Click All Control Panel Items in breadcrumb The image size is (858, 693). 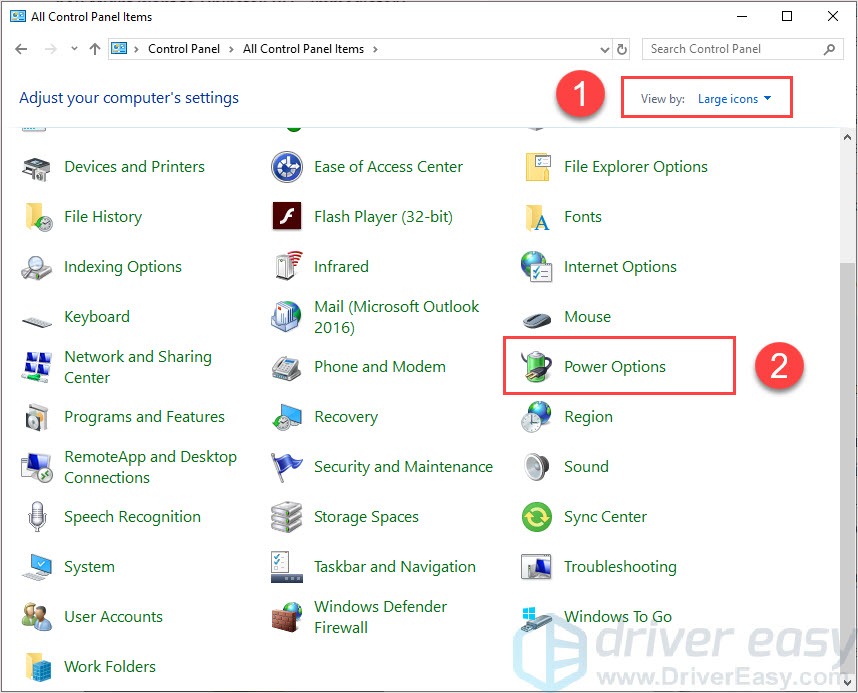[303, 48]
